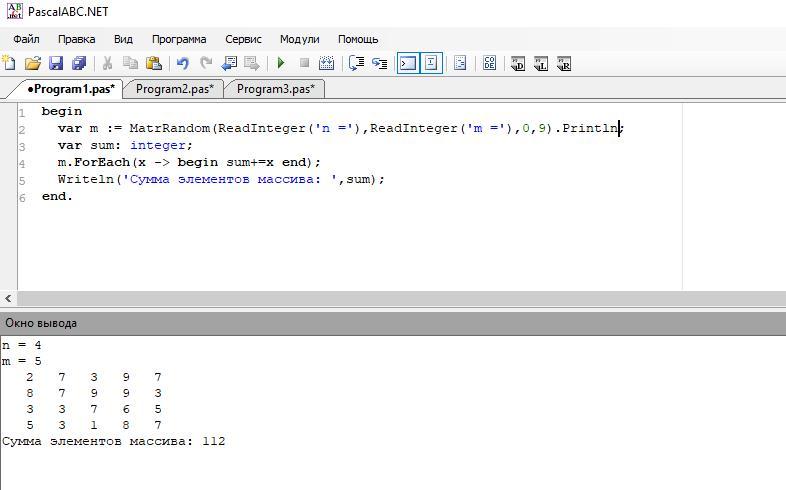Image resolution: width=786 pixels, height=490 pixels.
Task: Click 'end.' in line 6
Action: (x=57, y=196)
